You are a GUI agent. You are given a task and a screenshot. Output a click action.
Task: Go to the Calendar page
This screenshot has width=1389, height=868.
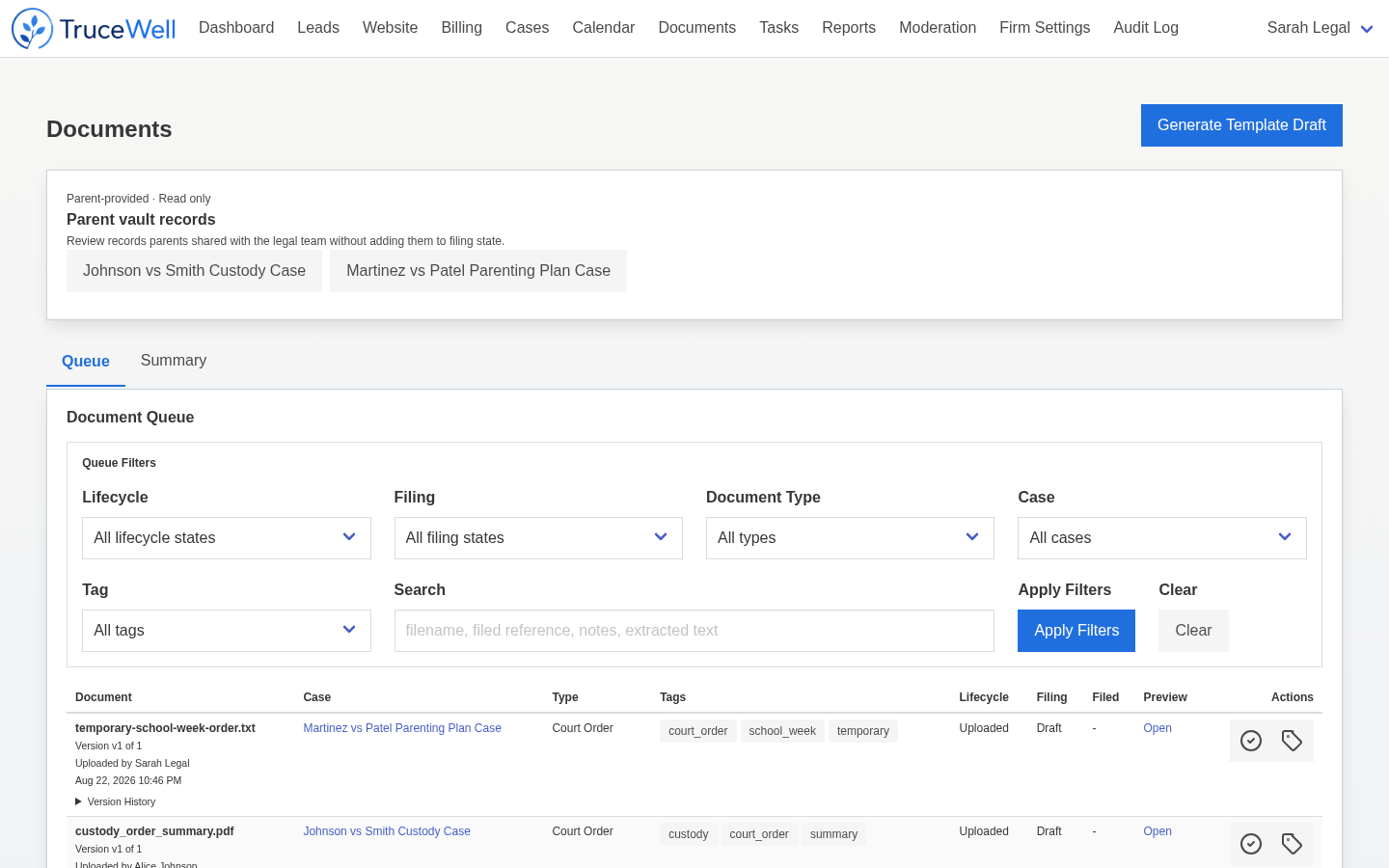point(604,28)
